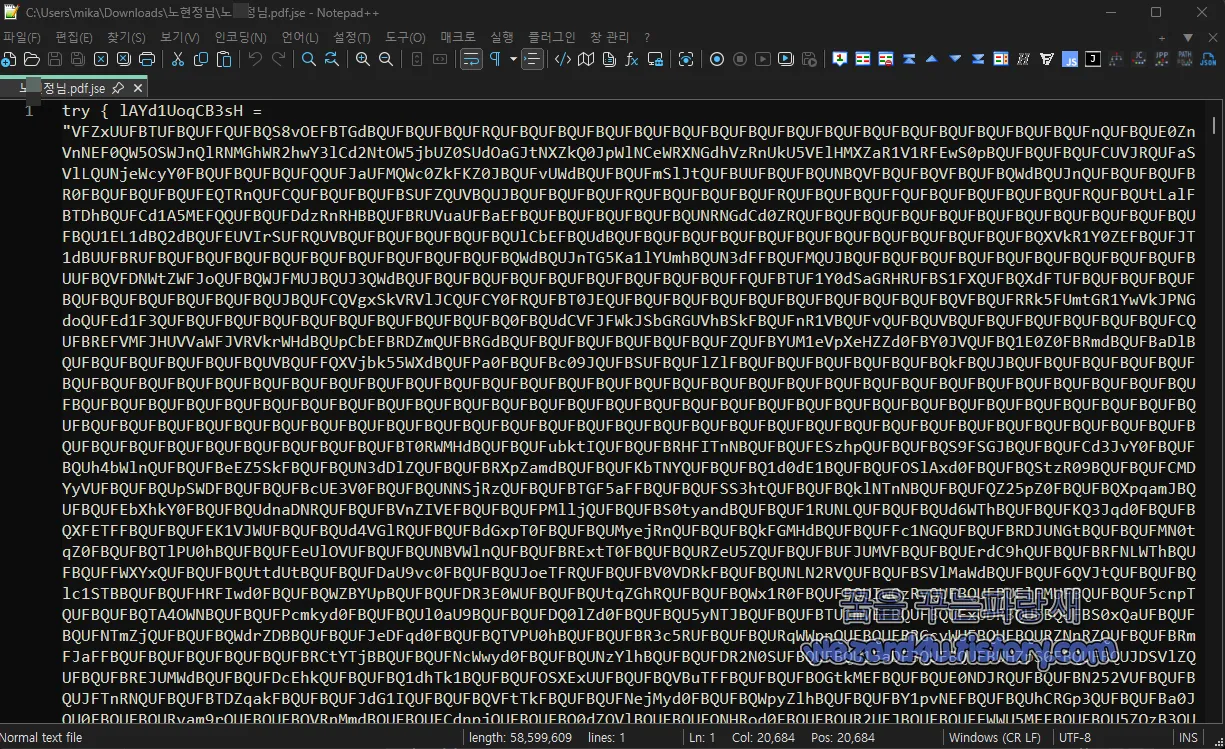Open Replace dialog using replace icon
This screenshot has height=749, width=1225.
[x=332, y=59]
